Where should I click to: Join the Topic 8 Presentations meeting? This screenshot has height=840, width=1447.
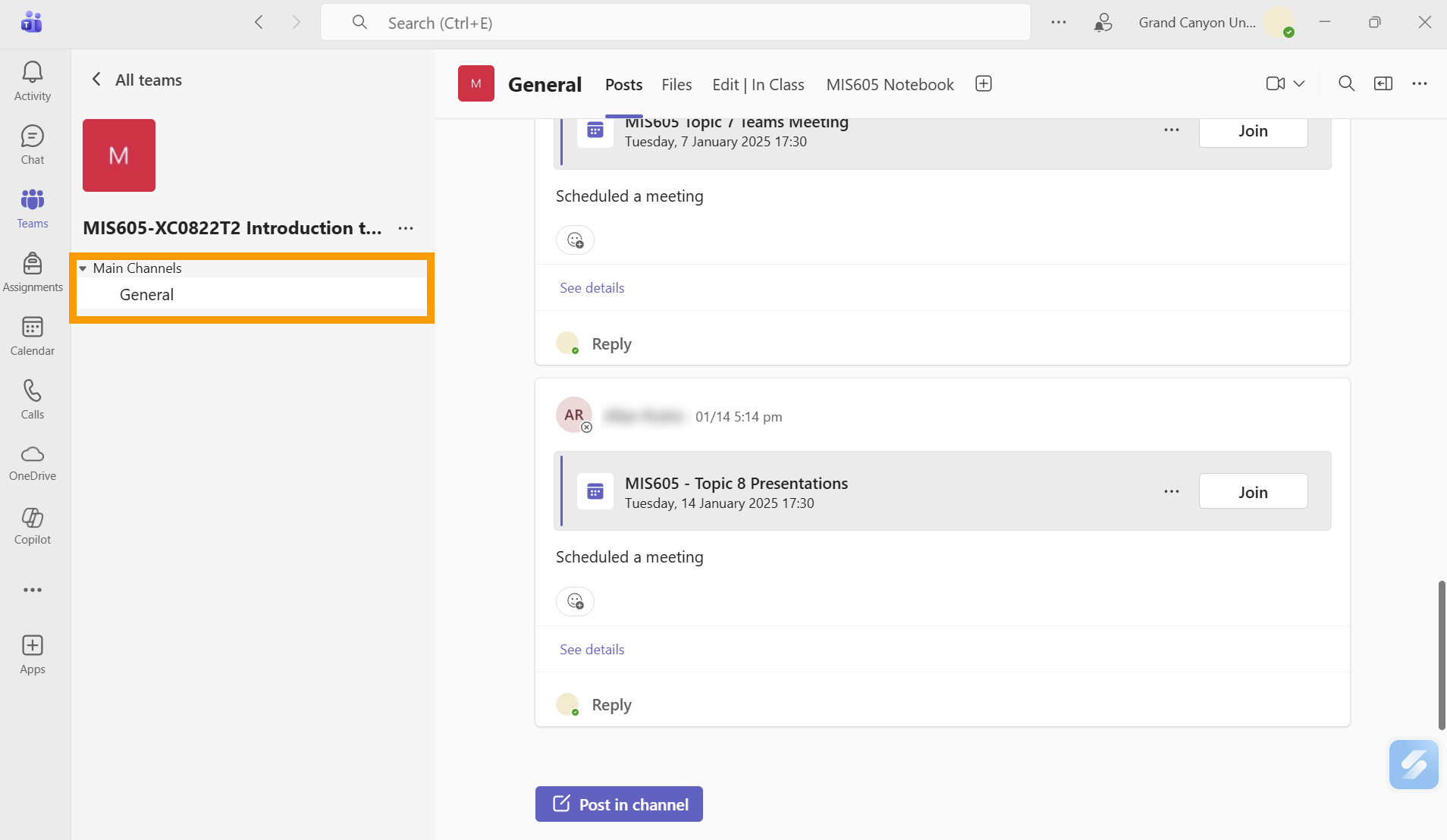point(1252,492)
